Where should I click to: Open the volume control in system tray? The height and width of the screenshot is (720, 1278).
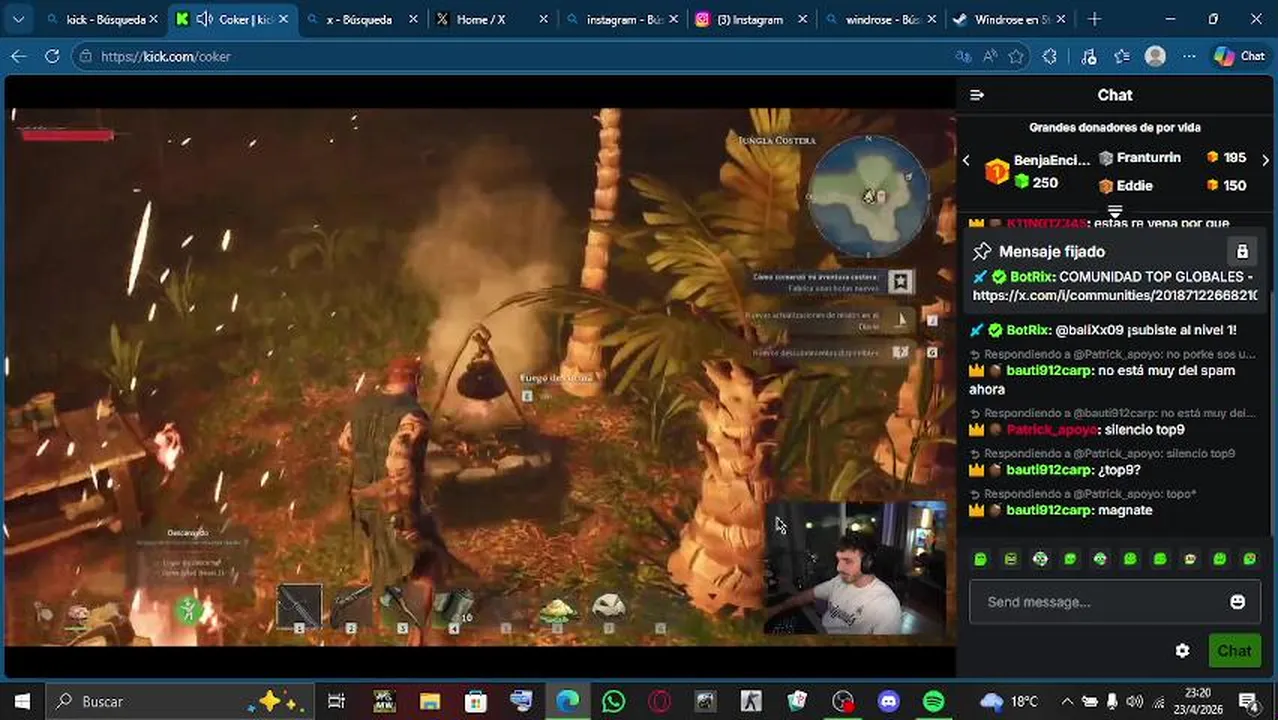[1134, 701]
